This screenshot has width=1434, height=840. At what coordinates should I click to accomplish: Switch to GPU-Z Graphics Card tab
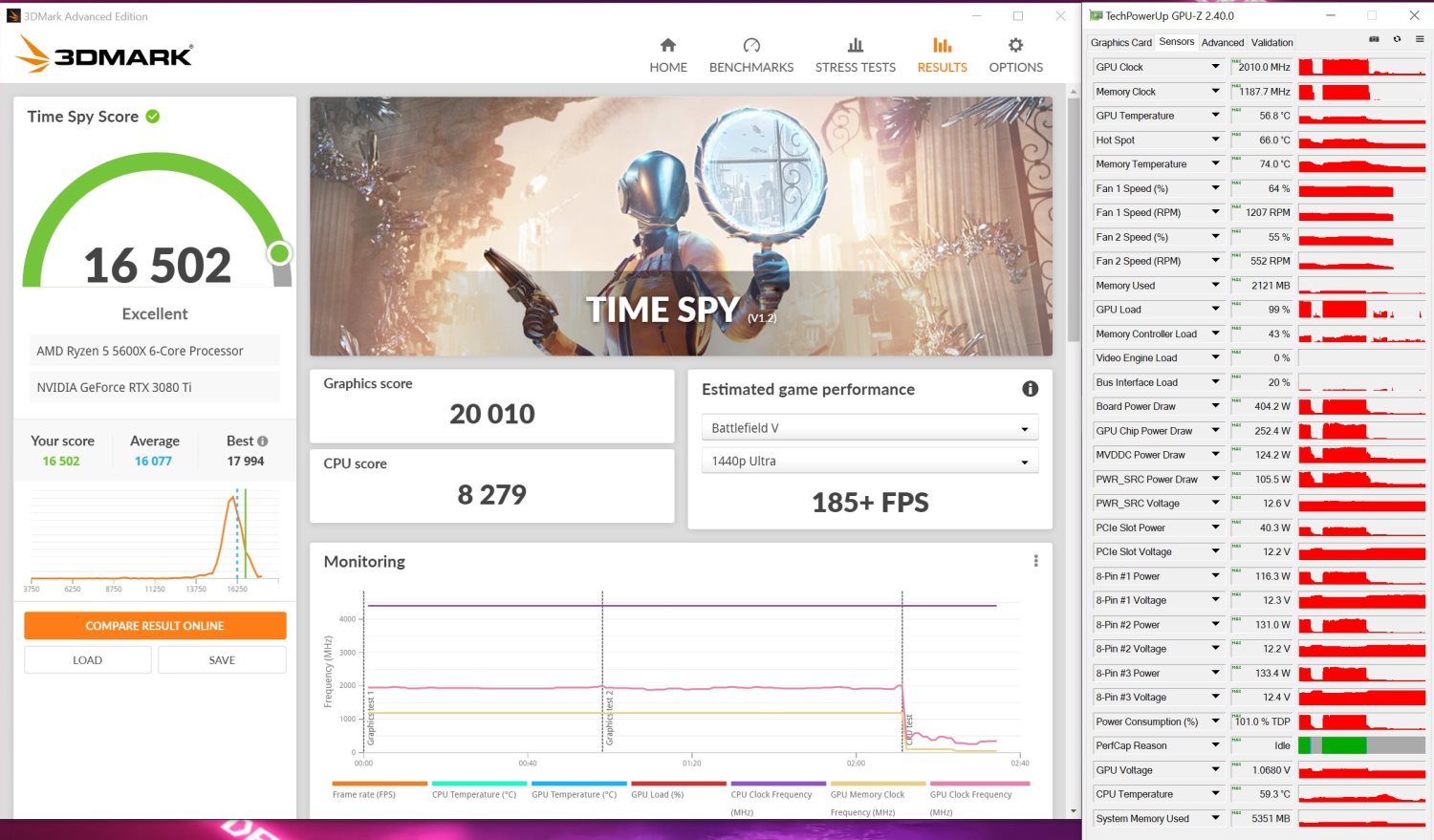(1120, 43)
